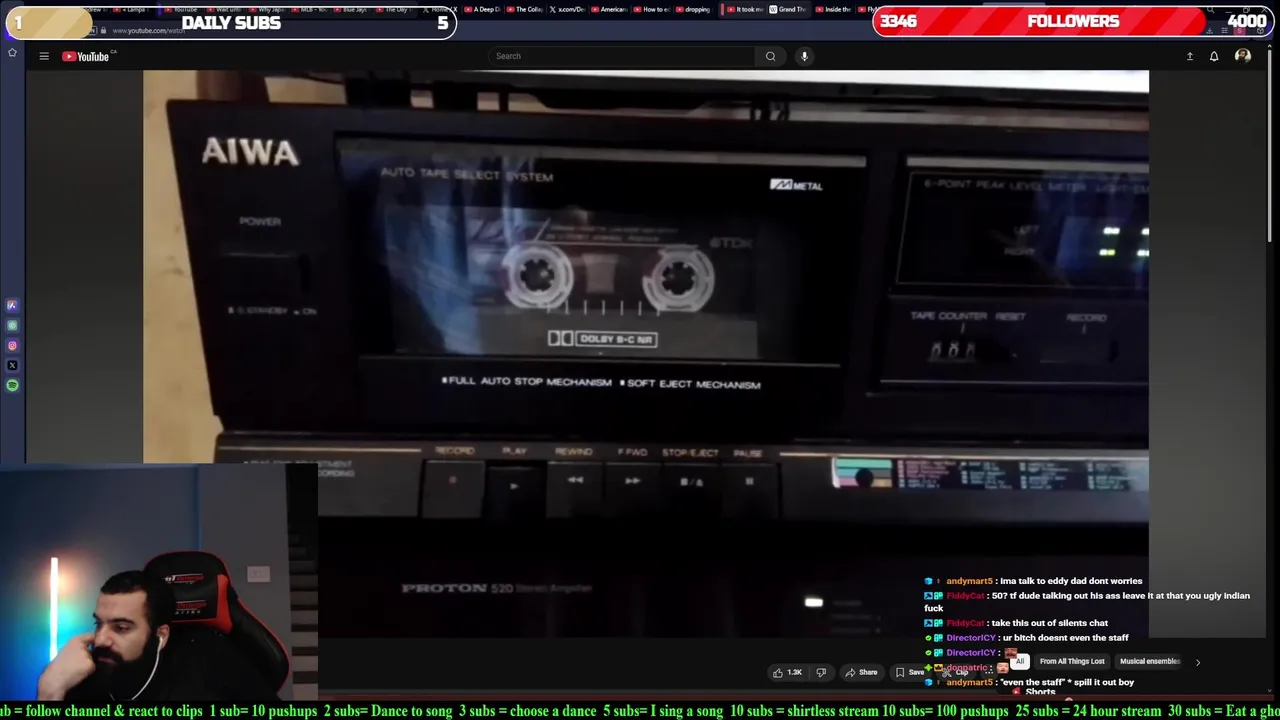
Task: Click the www.youtube.com address bar
Action: (148, 31)
